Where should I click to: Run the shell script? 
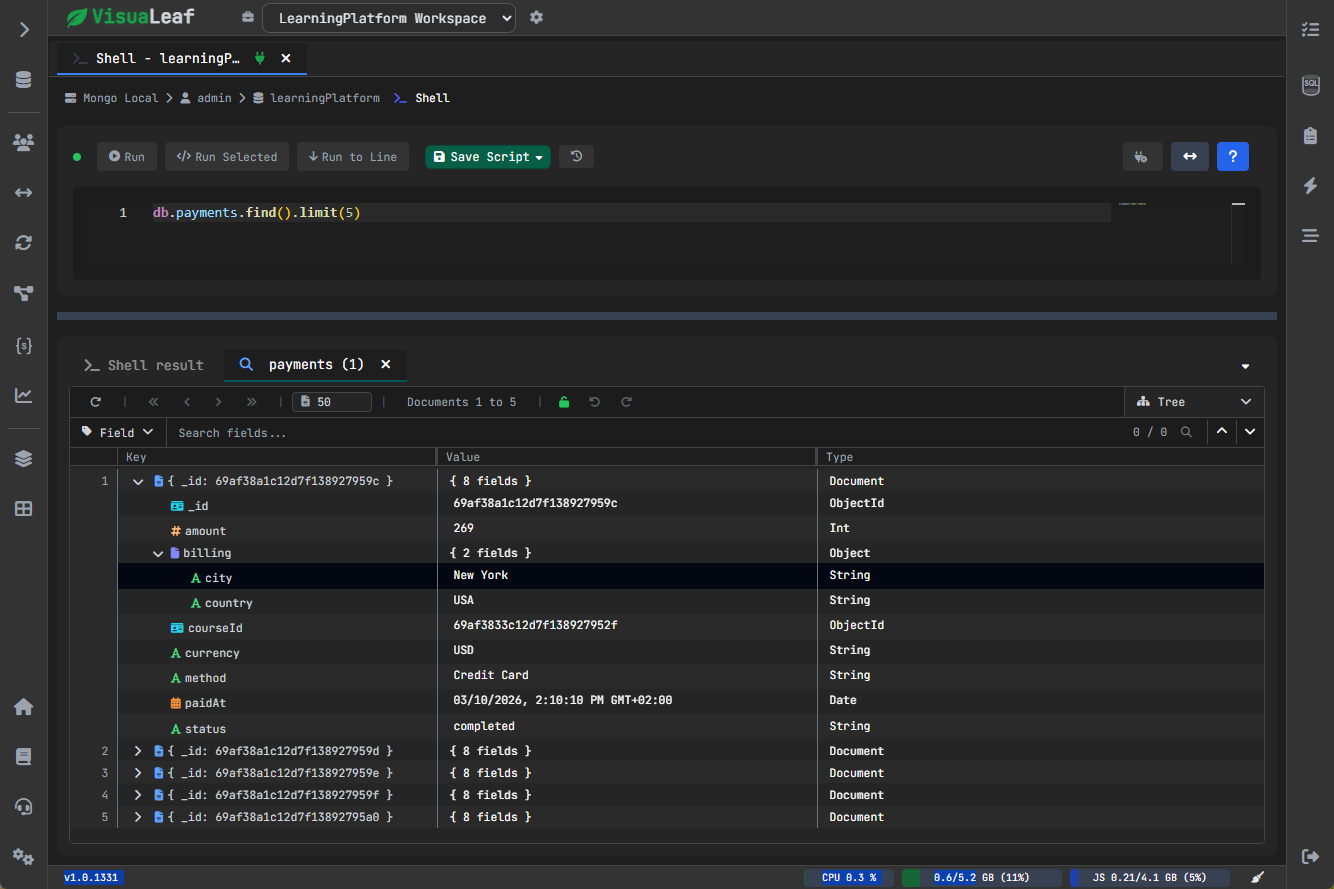pos(127,156)
